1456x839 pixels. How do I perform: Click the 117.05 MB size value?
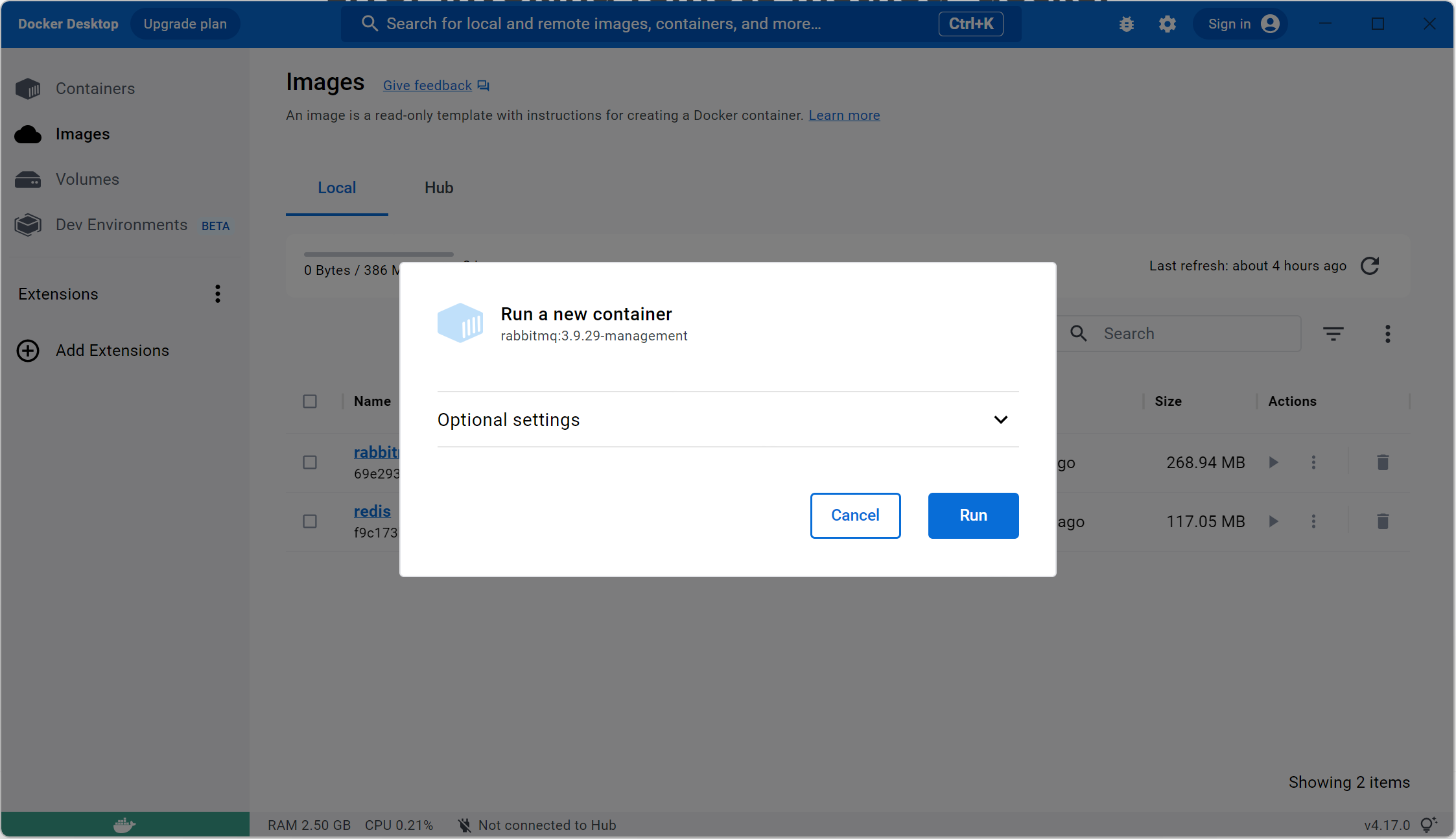(1206, 521)
